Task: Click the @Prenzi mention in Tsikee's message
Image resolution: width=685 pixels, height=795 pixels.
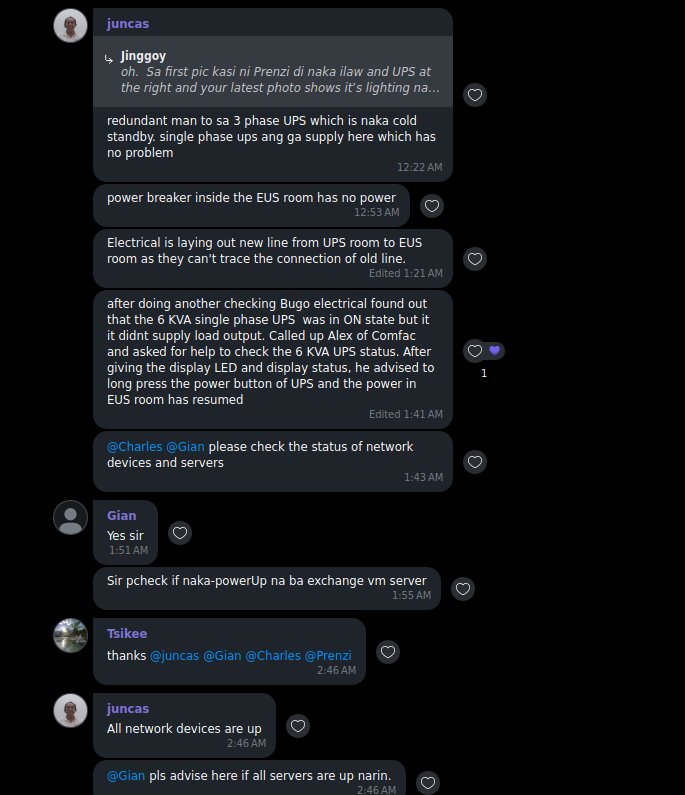Action: 328,656
